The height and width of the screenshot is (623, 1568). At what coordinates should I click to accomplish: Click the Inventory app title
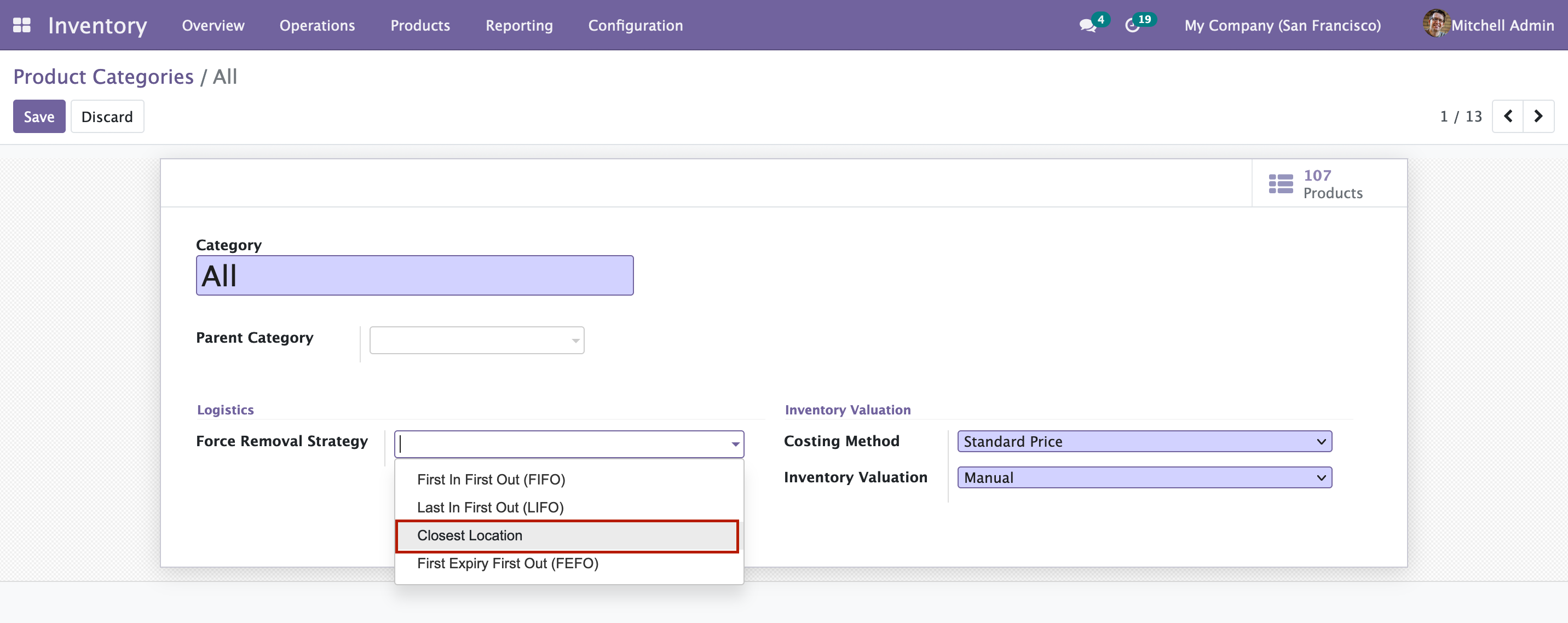(x=97, y=25)
